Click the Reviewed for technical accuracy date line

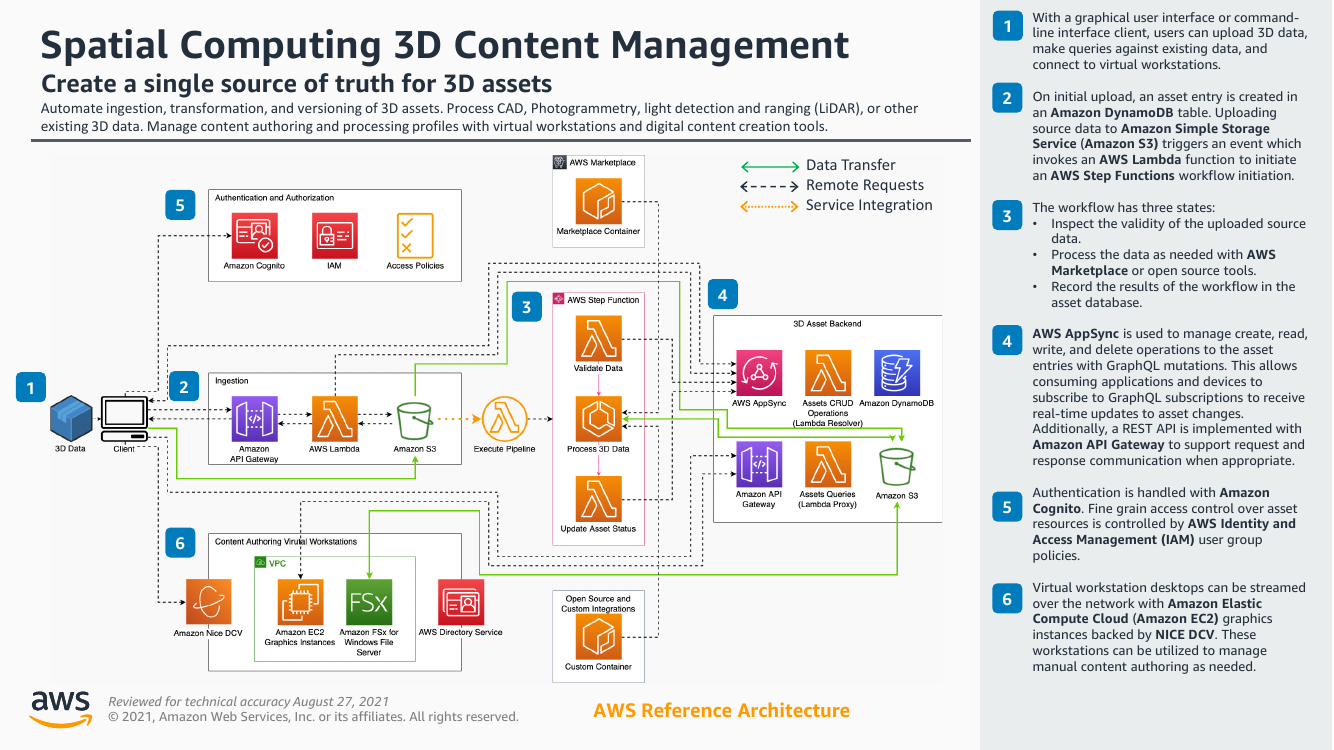[x=248, y=702]
